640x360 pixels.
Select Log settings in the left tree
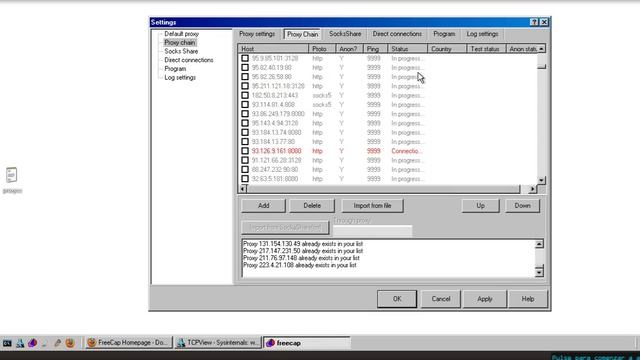coord(180,78)
